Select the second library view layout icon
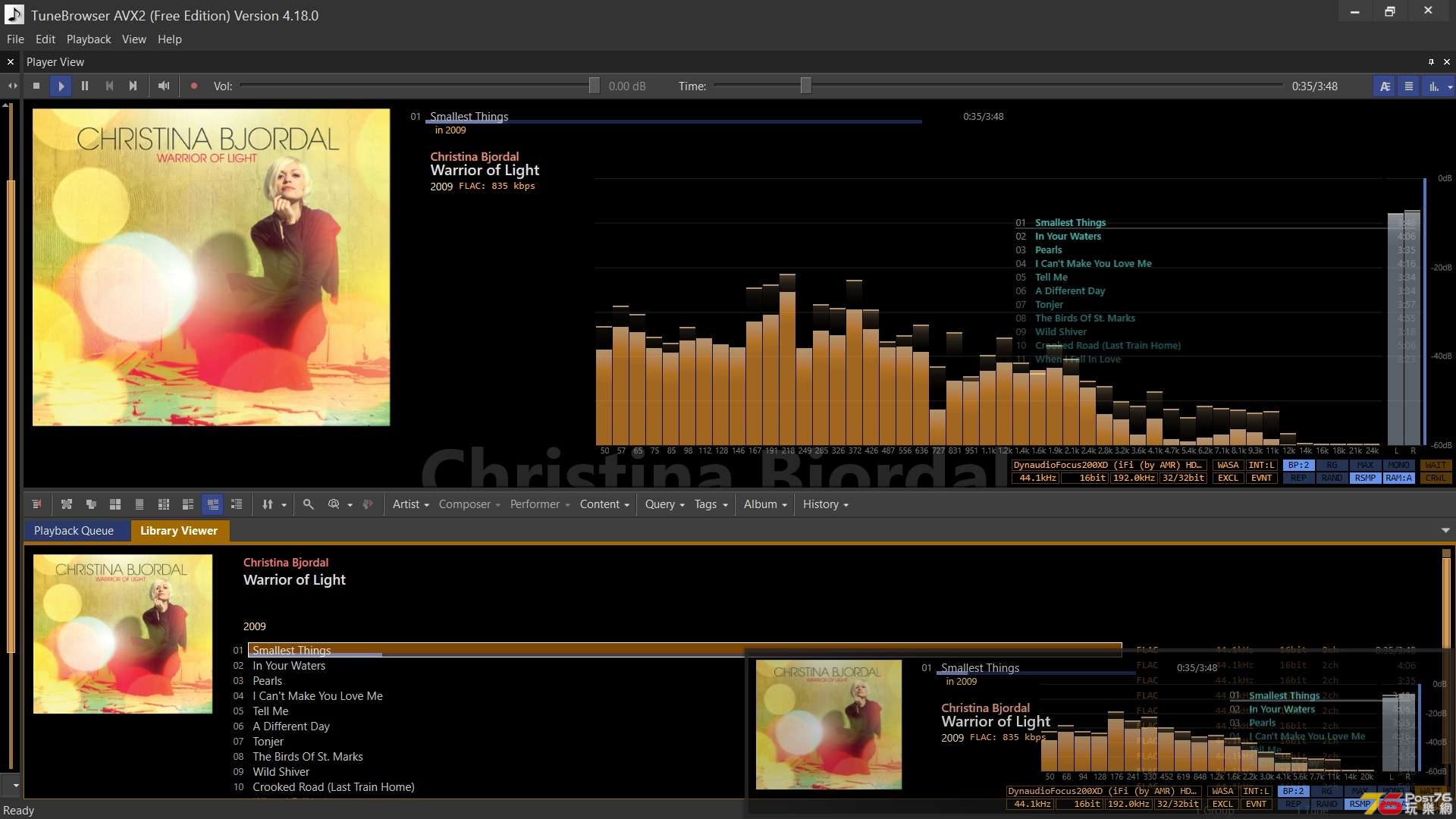This screenshot has width=1456, height=819. (x=67, y=504)
